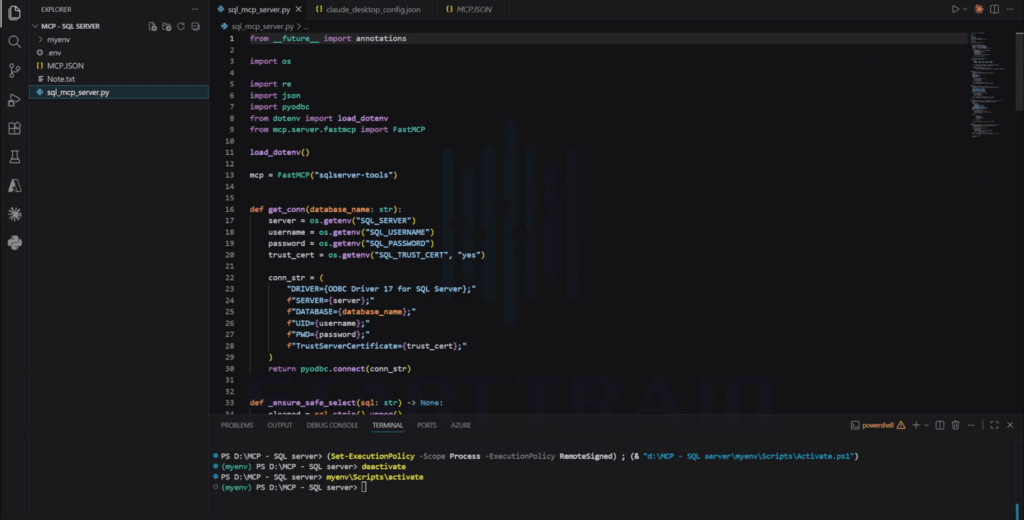Viewport: 1024px width, 520px height.
Task: Click line number 22 in gutter
Action: pyautogui.click(x=230, y=278)
